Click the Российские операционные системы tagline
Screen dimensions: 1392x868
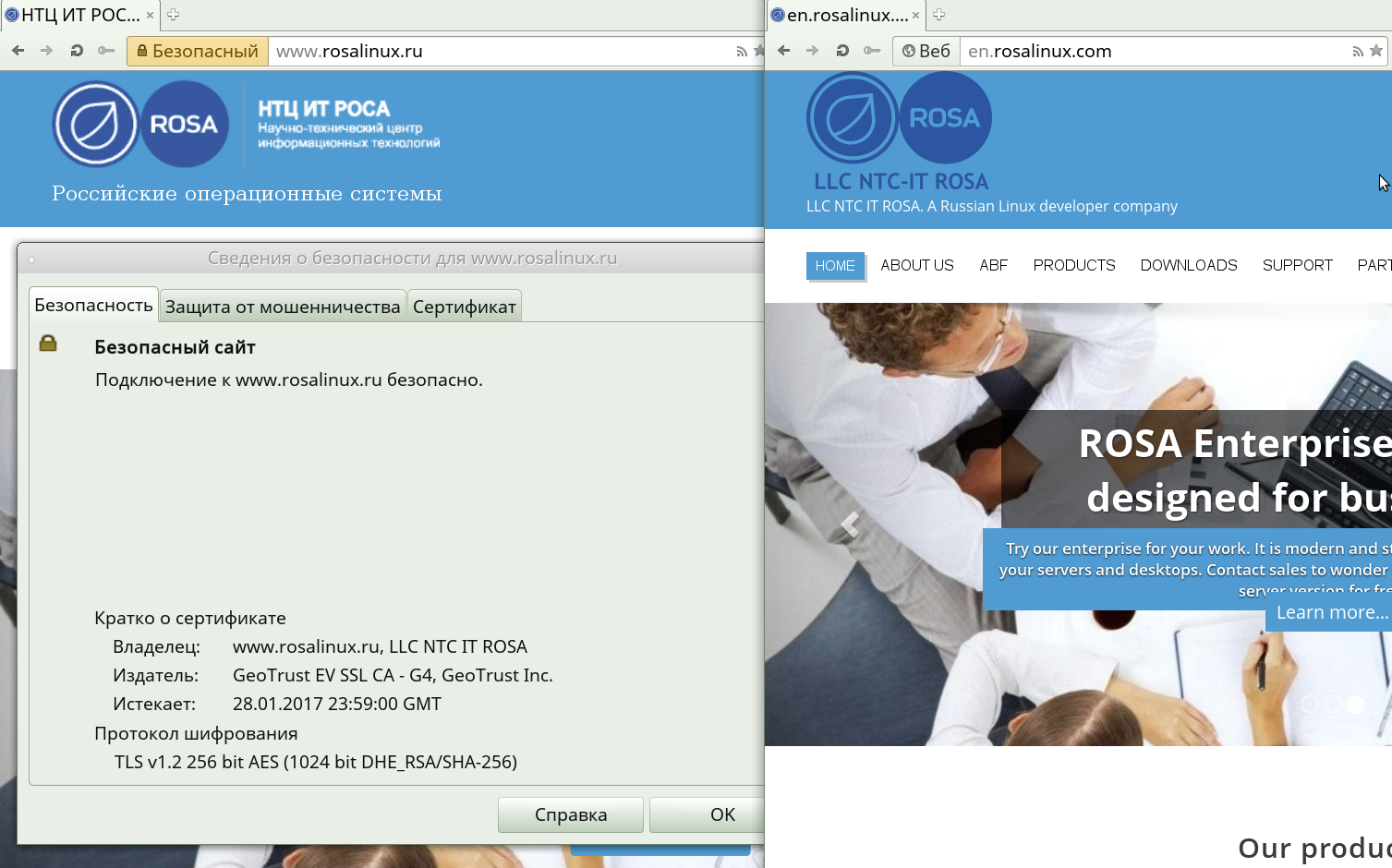point(247,194)
